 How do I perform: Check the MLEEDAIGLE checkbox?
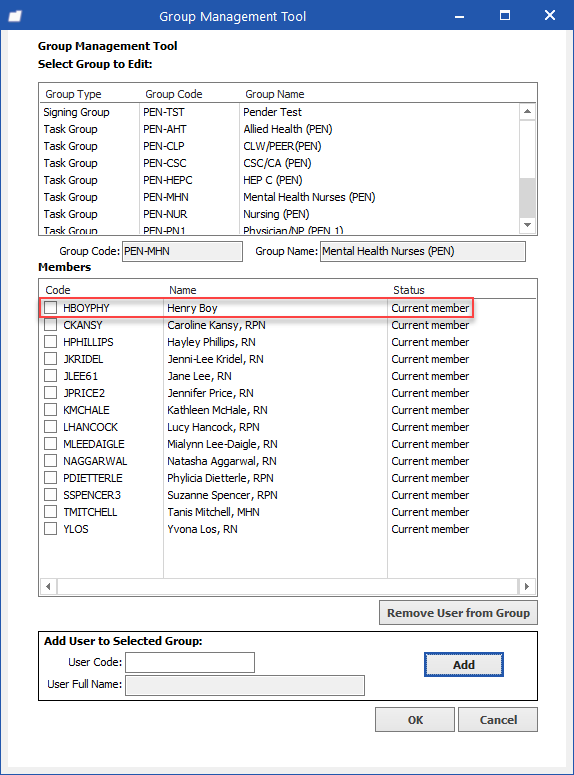click(50, 443)
